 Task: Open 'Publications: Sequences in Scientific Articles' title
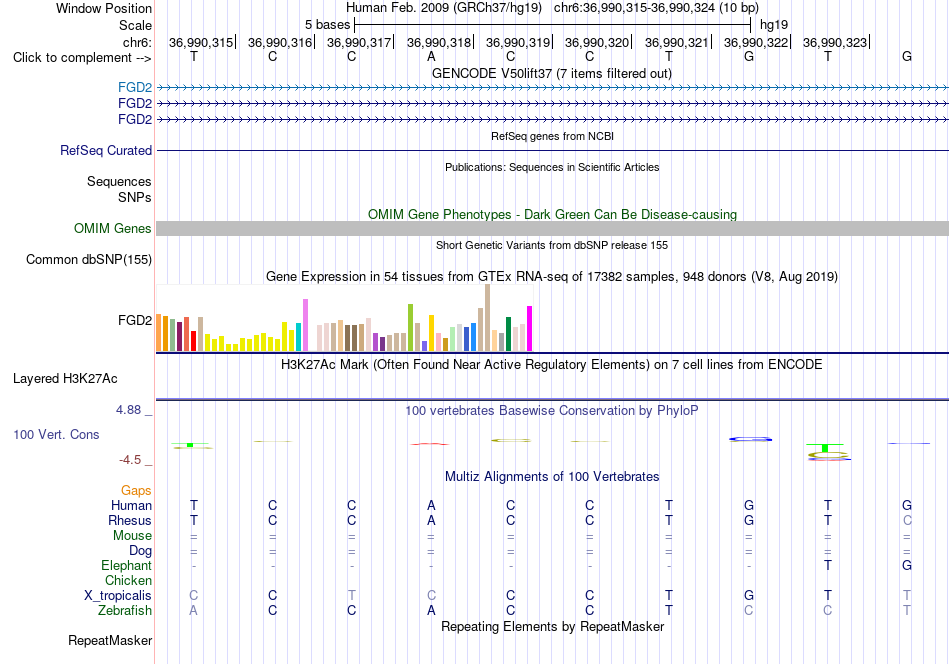[x=552, y=167]
